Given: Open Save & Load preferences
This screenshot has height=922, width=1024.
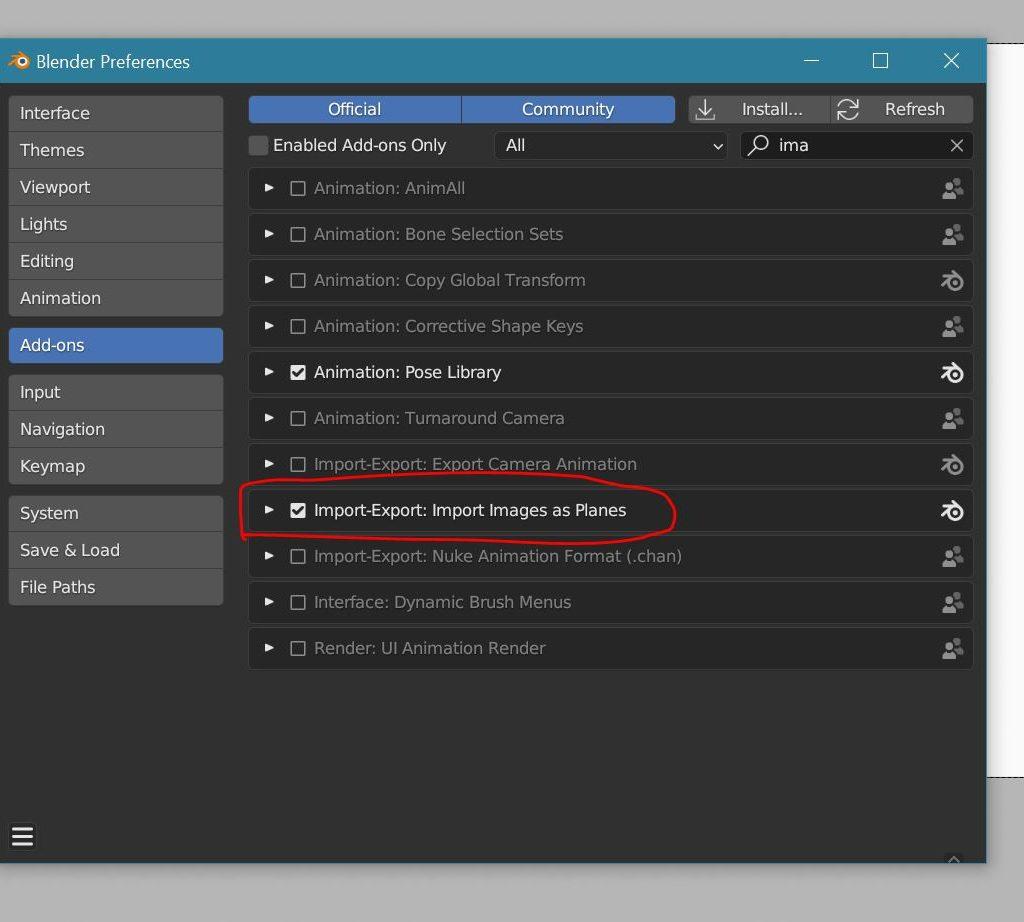Looking at the screenshot, I should [116, 550].
